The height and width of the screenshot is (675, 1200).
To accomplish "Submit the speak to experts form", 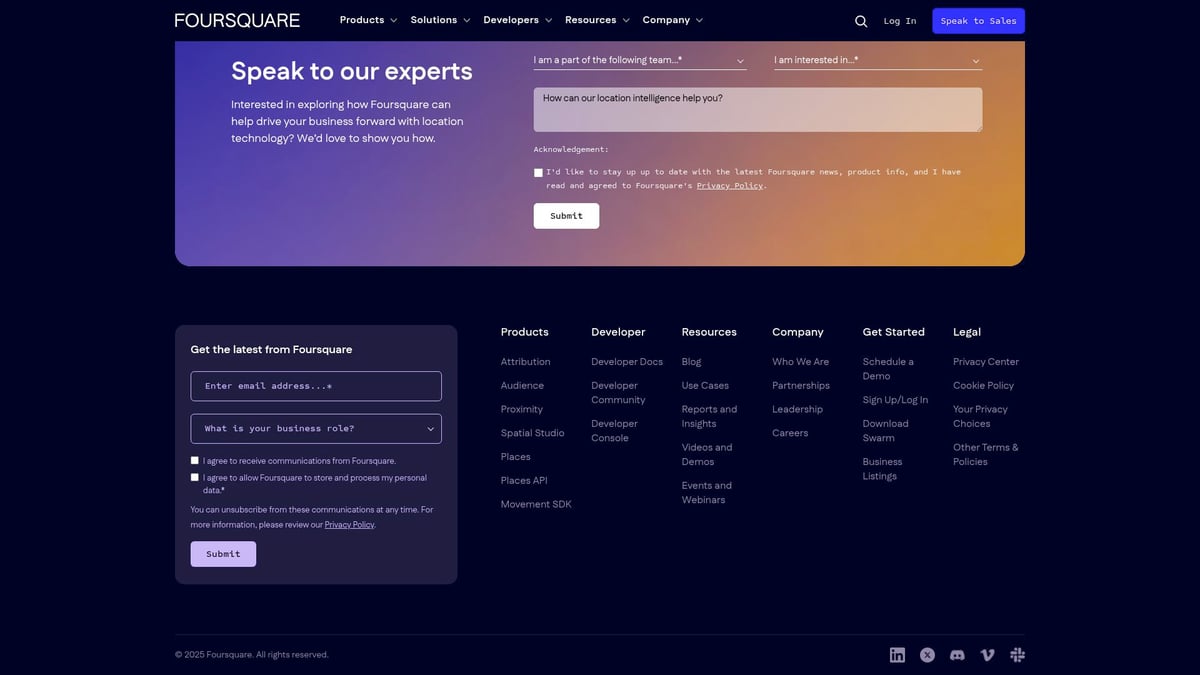I will pyautogui.click(x=566, y=216).
